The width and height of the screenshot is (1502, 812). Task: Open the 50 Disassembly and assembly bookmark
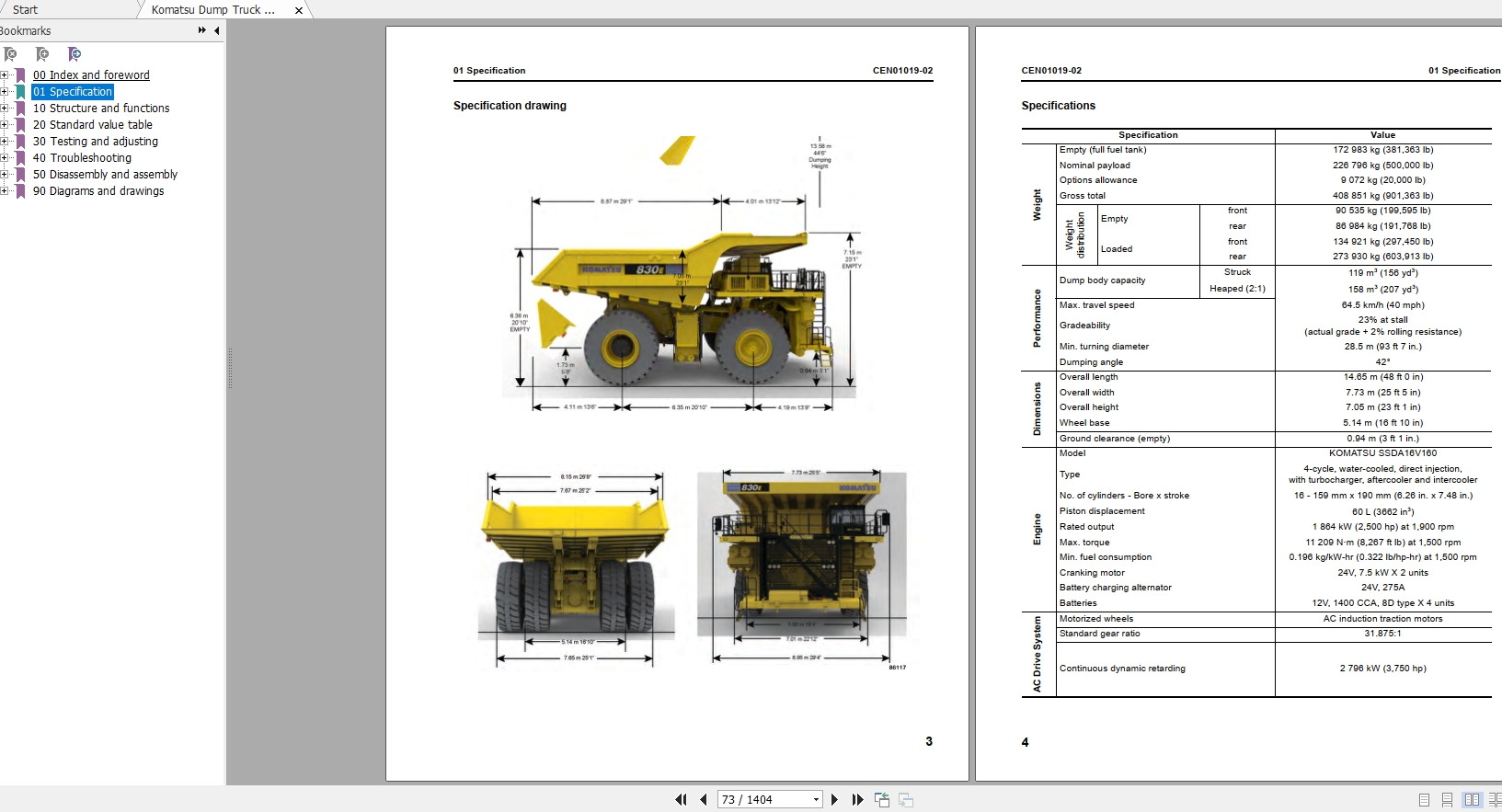[106, 175]
